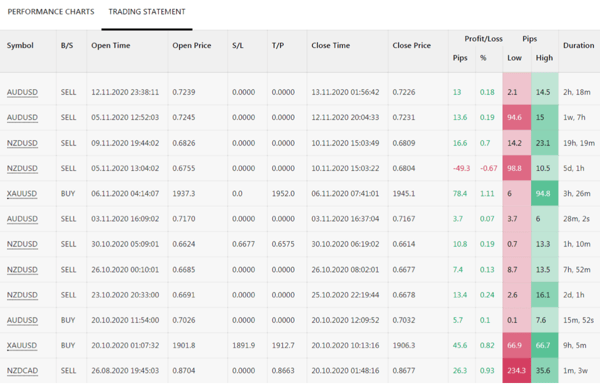Click the 94.8 high pips cell
Viewport: 600px width, 385px height.
(545, 194)
